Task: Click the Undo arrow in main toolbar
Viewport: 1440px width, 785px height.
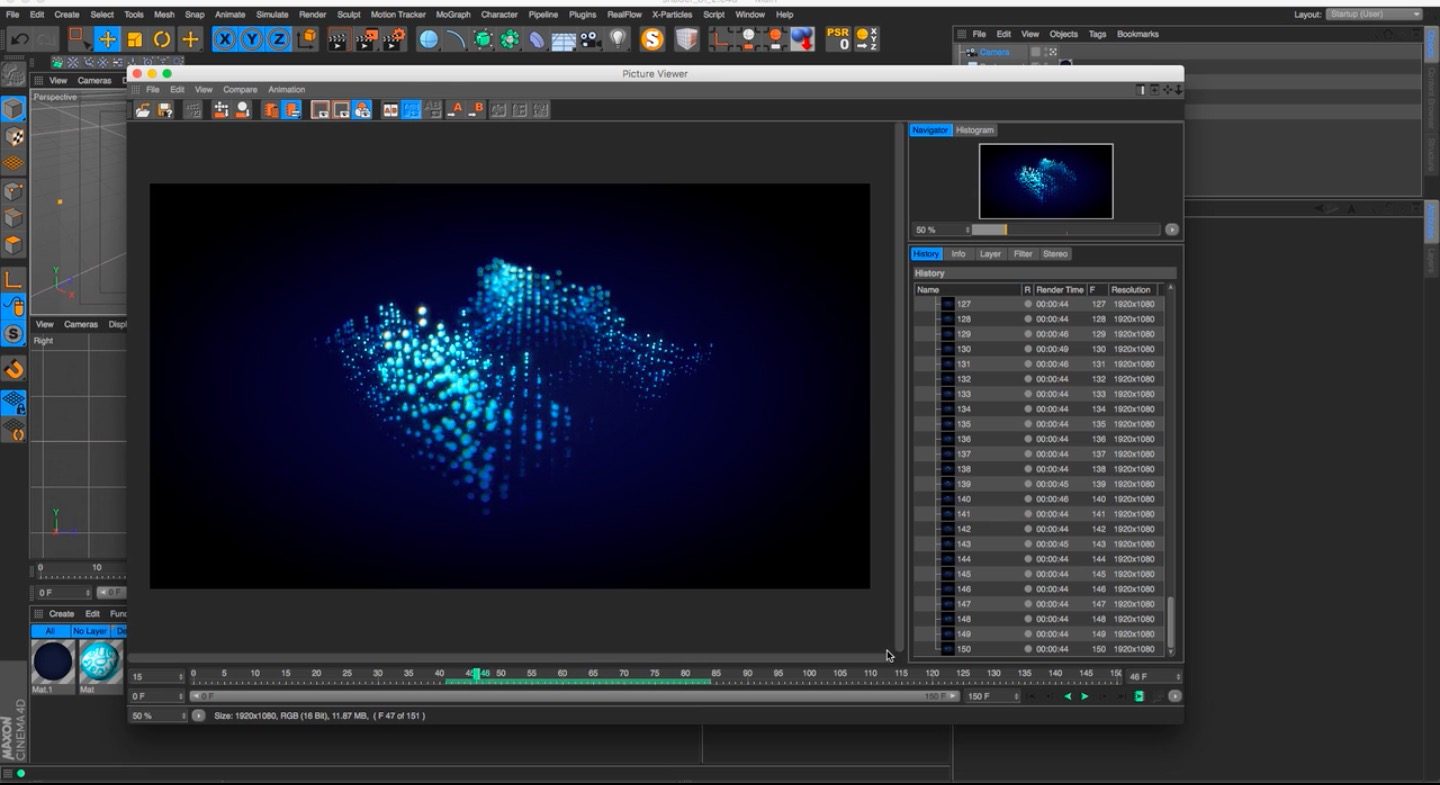Action: 19,39
